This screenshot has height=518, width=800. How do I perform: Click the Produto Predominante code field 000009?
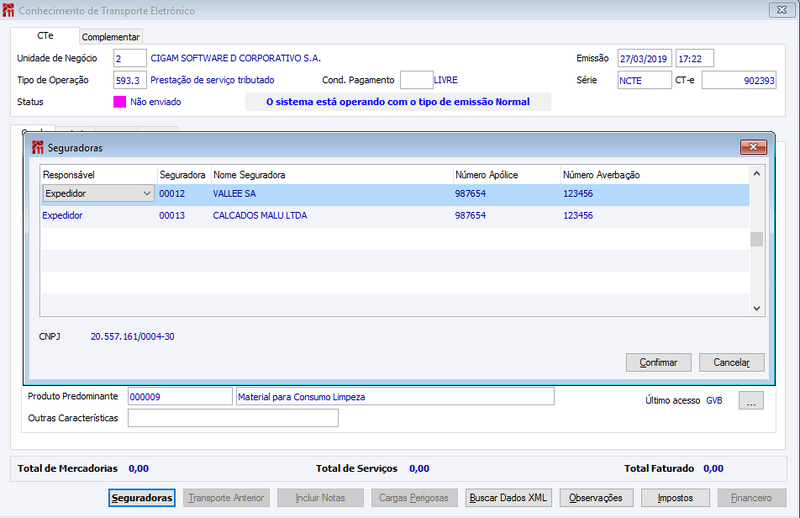(x=180, y=397)
